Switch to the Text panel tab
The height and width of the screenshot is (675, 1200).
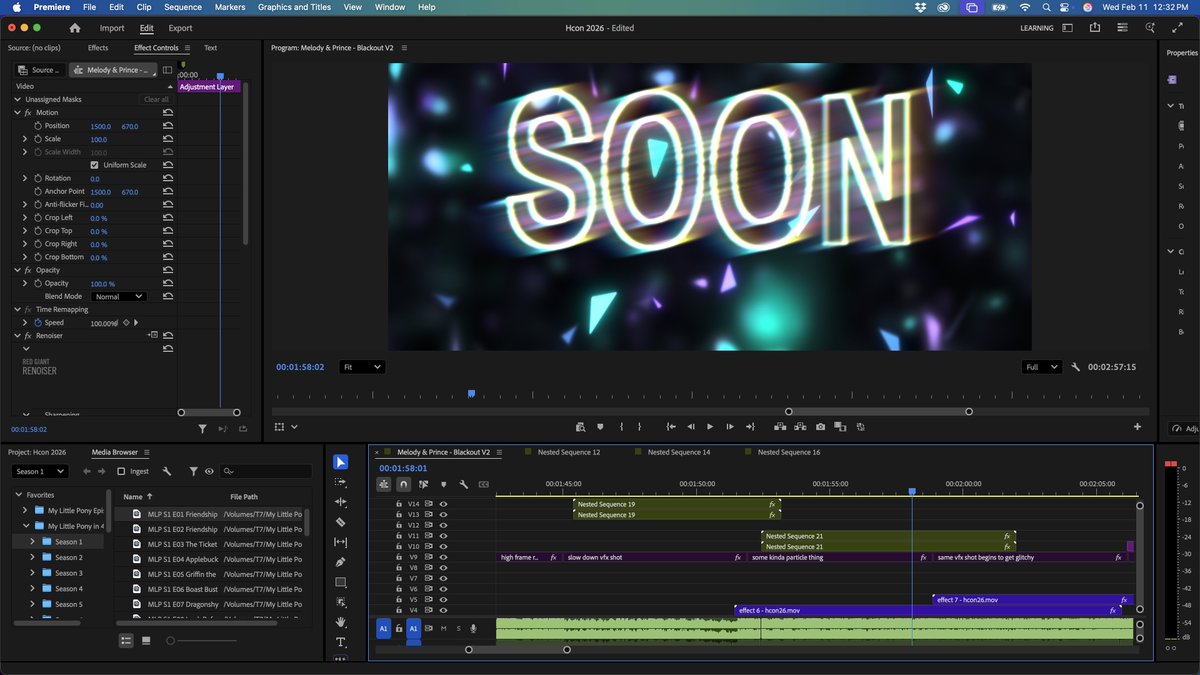(210, 47)
